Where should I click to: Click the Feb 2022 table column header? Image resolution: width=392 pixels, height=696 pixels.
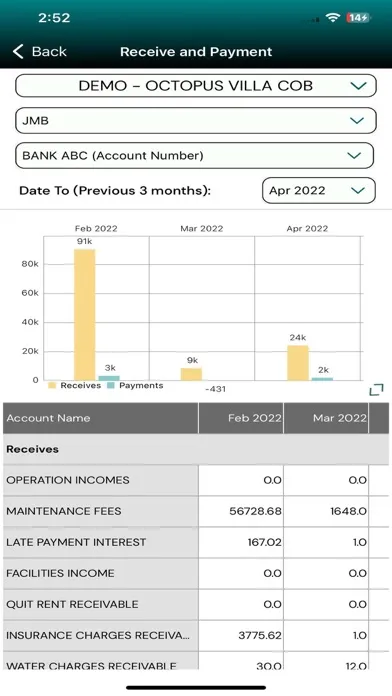tap(241, 418)
